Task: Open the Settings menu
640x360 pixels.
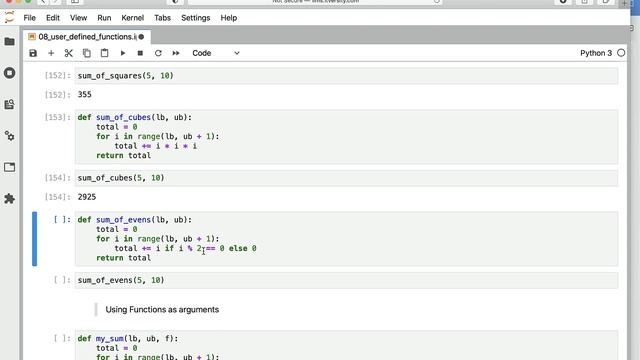Action: tap(196, 18)
